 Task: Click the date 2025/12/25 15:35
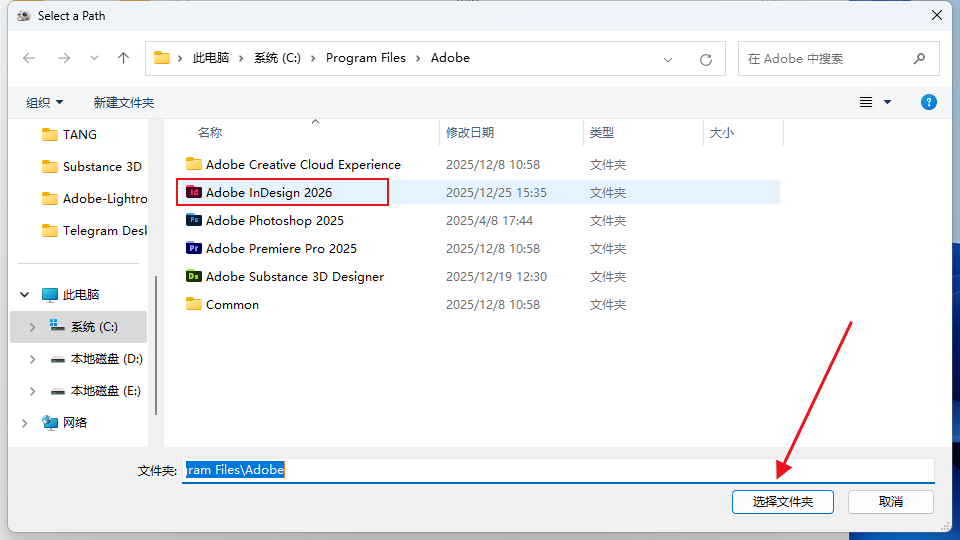point(496,193)
